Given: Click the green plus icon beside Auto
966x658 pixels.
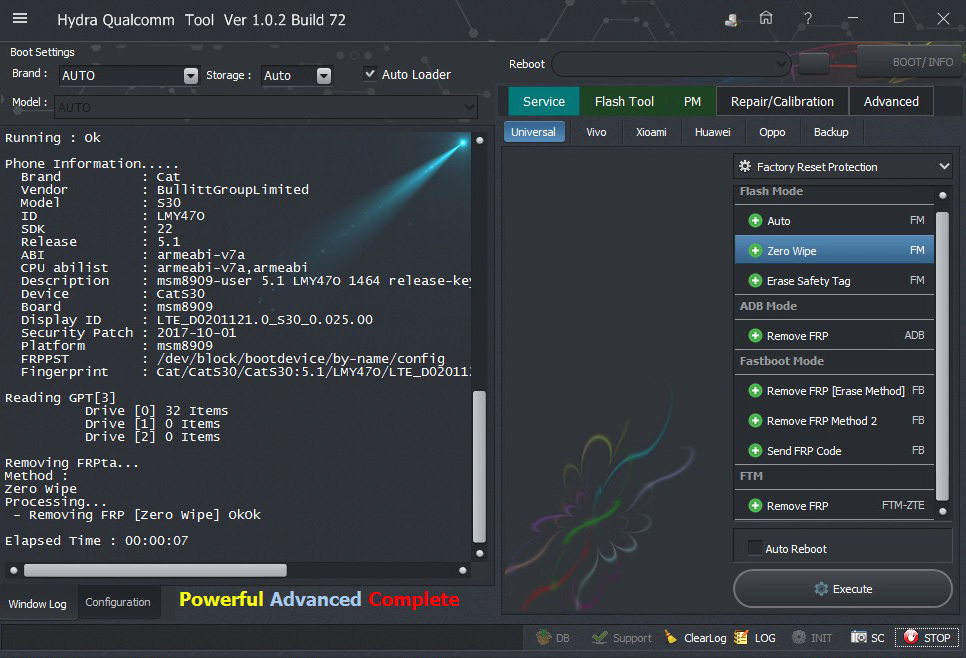Looking at the screenshot, I should click(755, 221).
